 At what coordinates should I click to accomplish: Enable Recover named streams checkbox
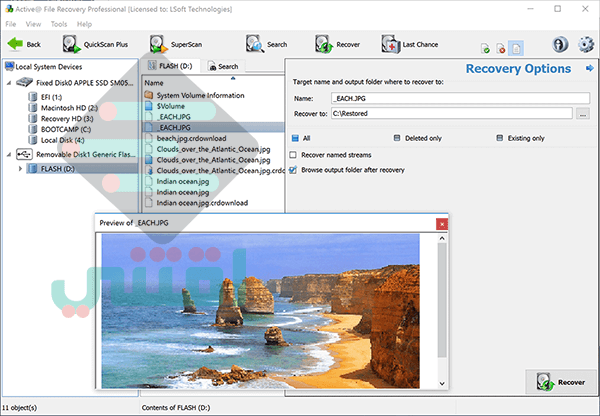click(293, 155)
